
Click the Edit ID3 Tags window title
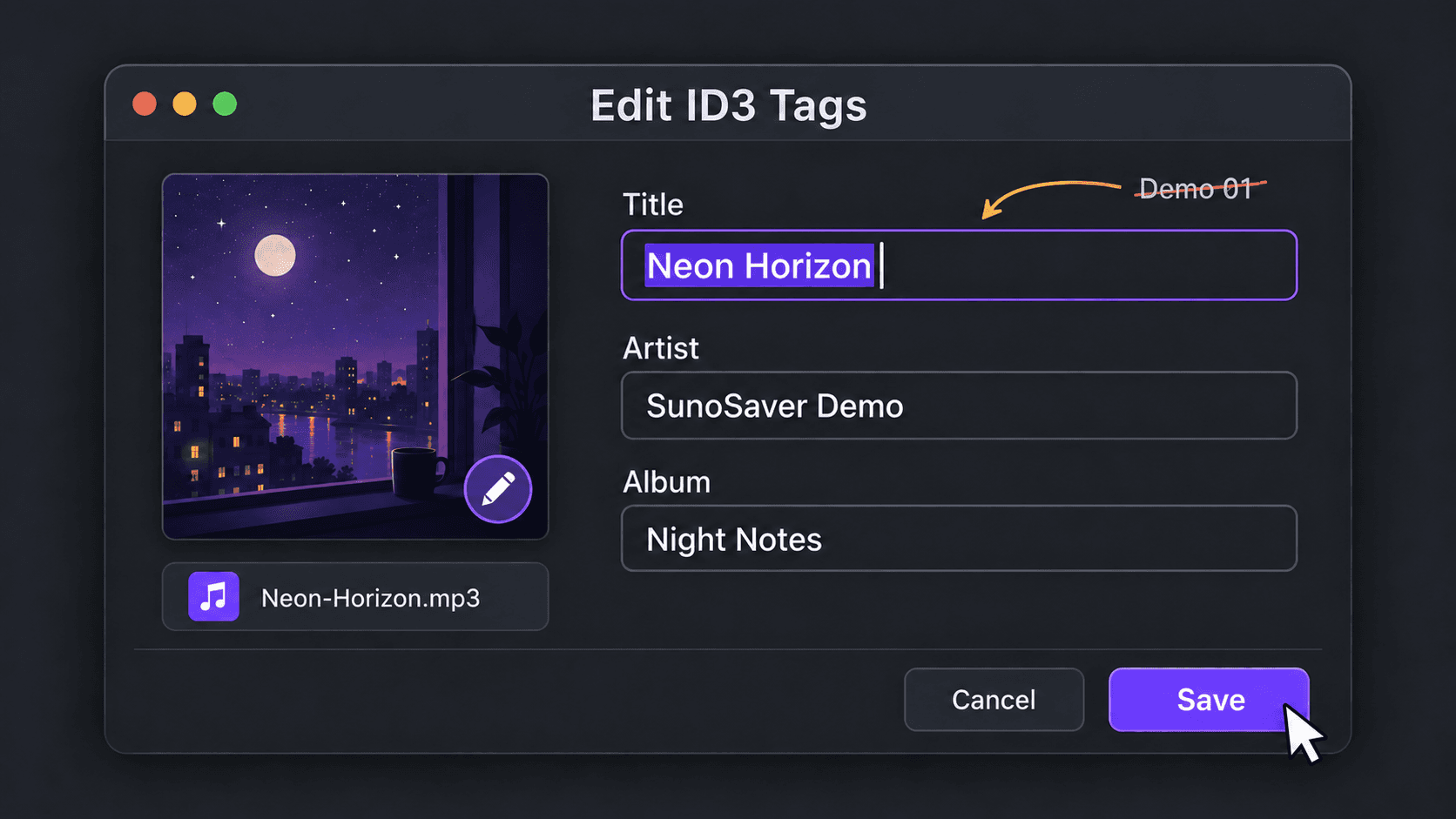click(728, 106)
